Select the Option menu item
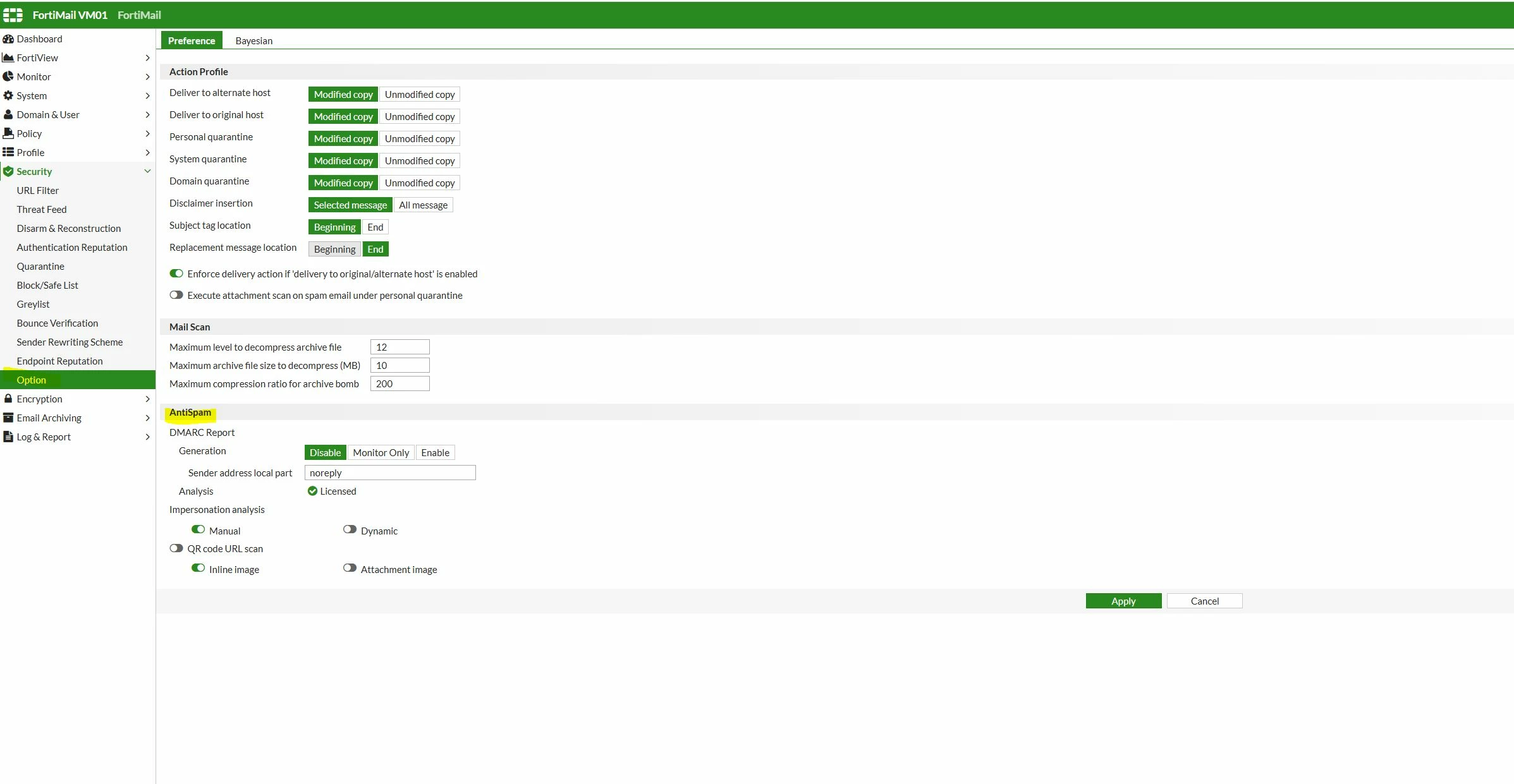The width and height of the screenshot is (1514, 784). 78,380
